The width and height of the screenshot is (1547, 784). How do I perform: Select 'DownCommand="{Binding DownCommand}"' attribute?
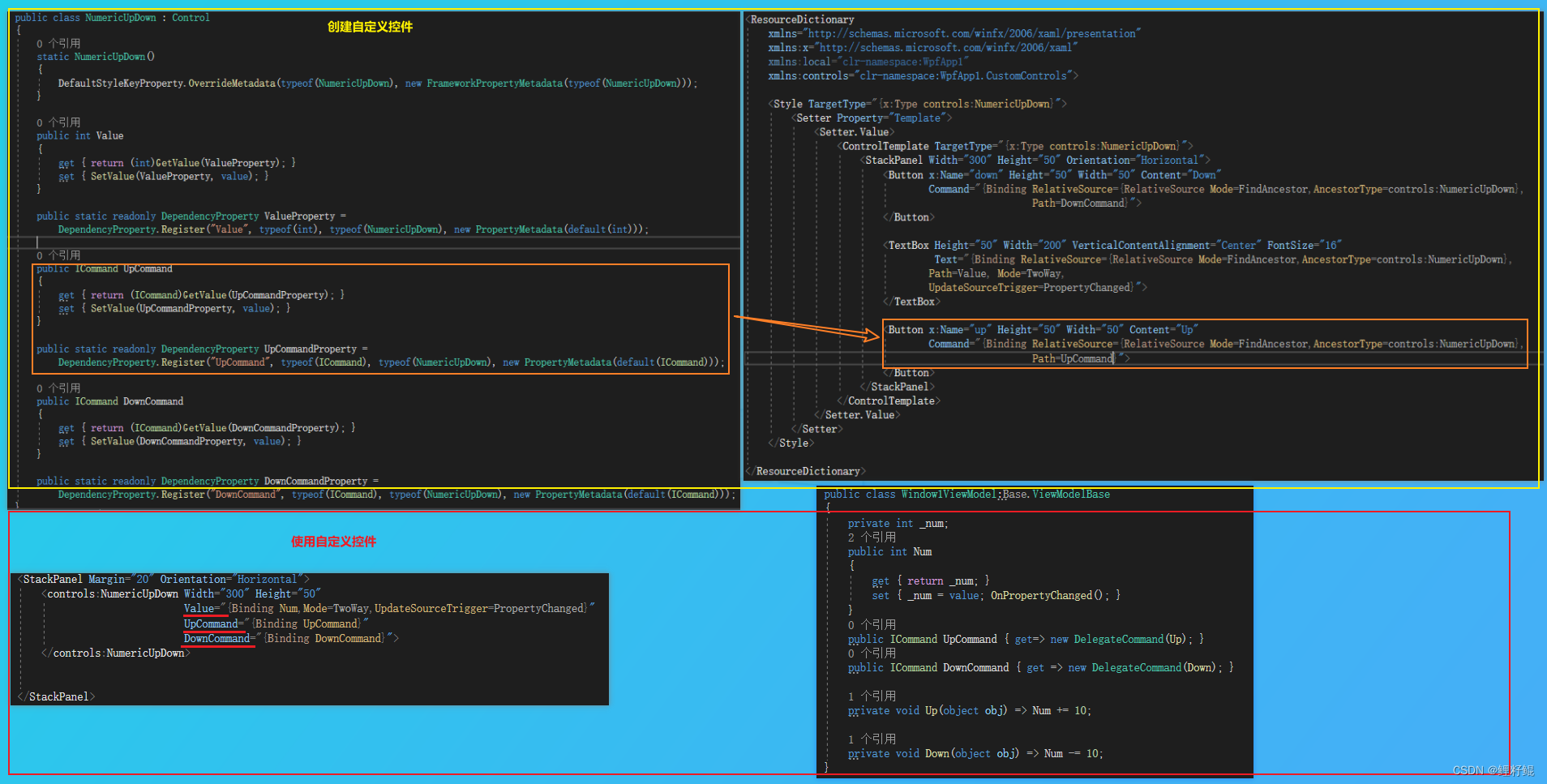tap(291, 639)
